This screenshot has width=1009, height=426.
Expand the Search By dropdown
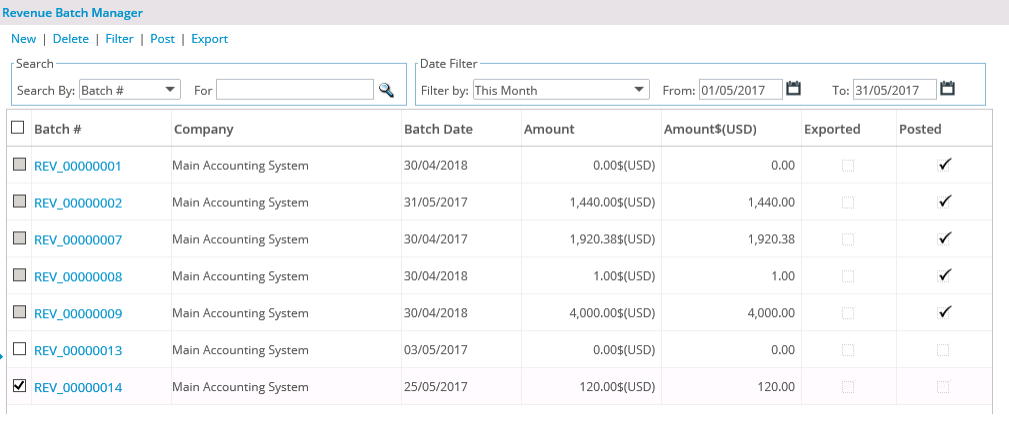[x=129, y=90]
